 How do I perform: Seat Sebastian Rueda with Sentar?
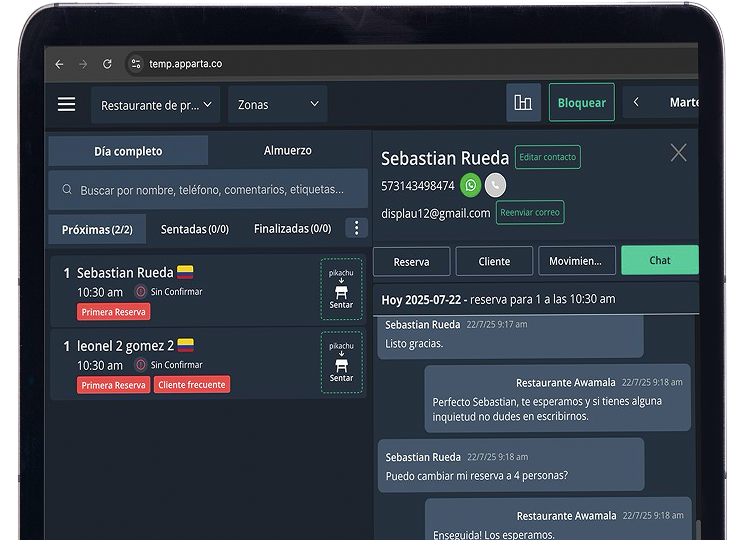pyautogui.click(x=341, y=289)
